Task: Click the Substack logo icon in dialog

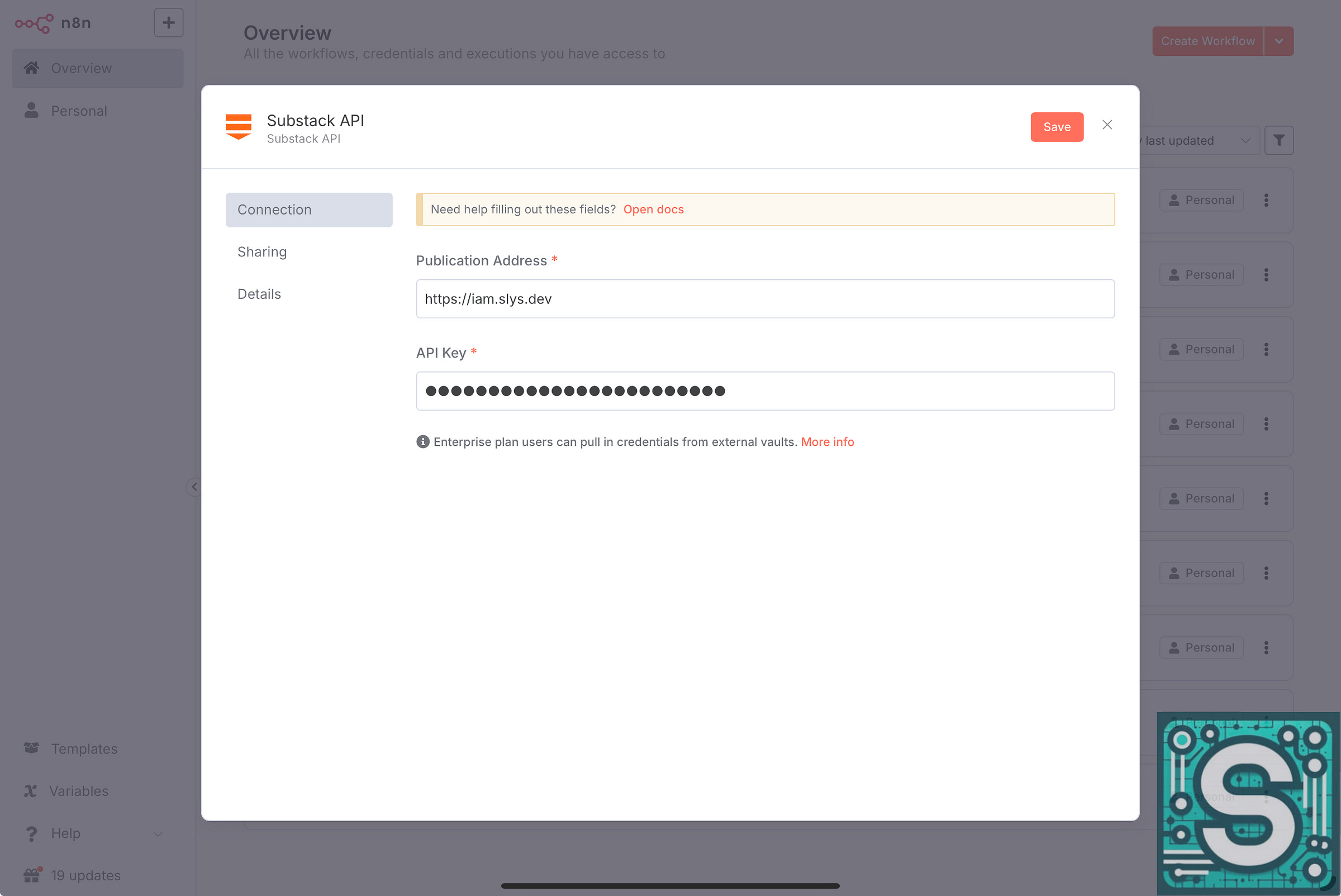Action: coord(239,127)
